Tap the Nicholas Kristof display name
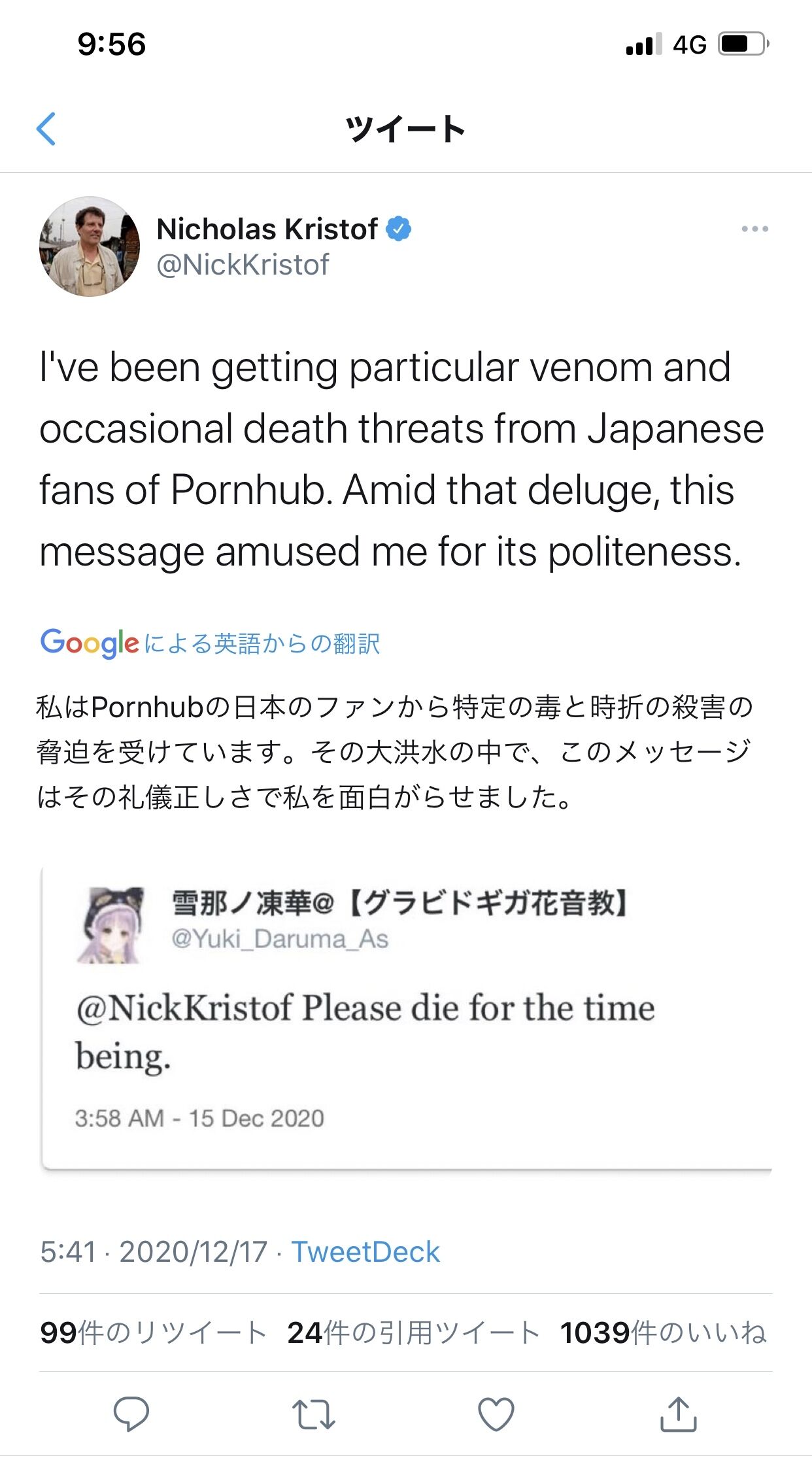Viewport: 812px width, 1458px height. [267, 229]
